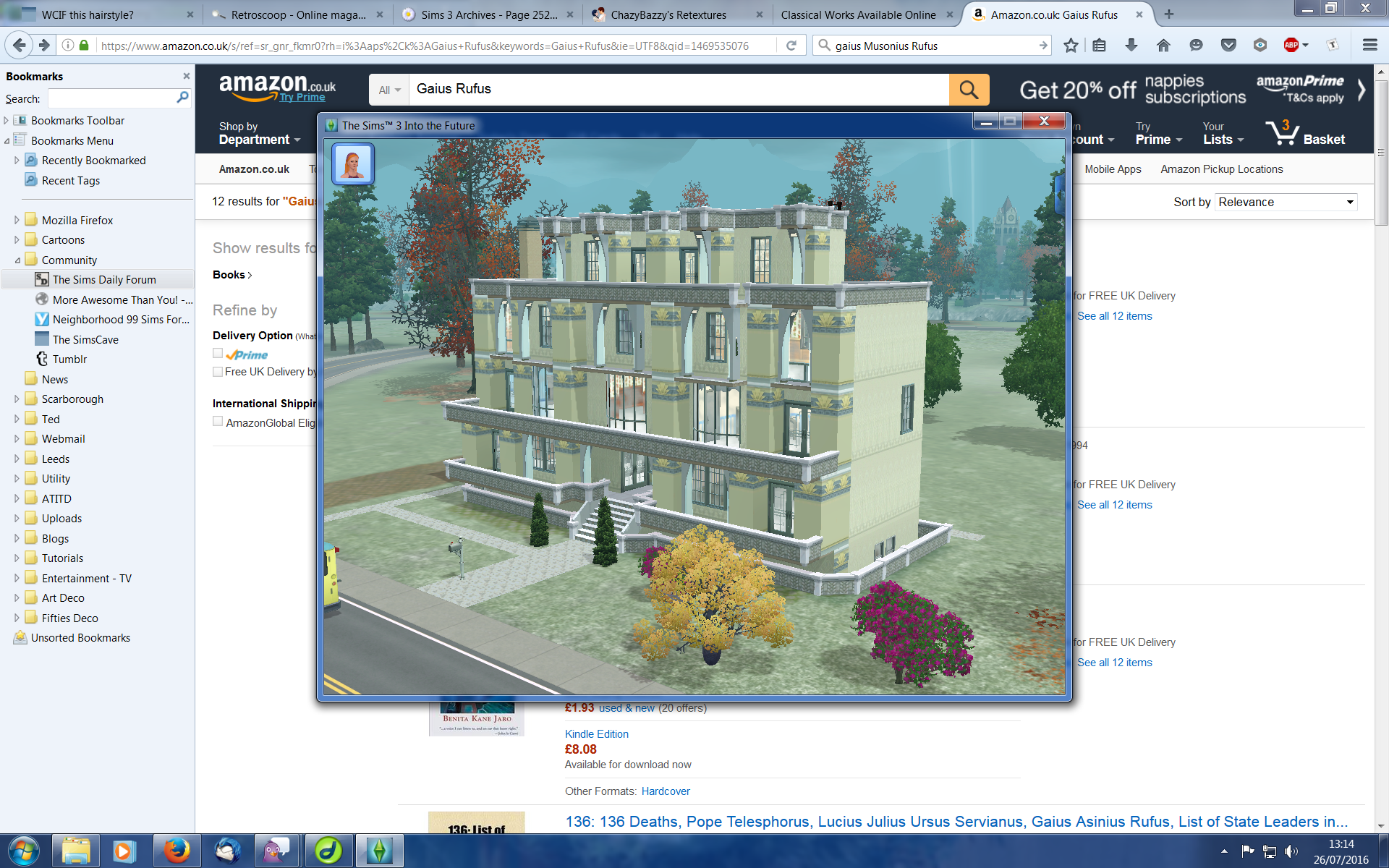The width and height of the screenshot is (1389, 868).
Task: Open the Firefox hamburger menu
Action: point(1369,46)
